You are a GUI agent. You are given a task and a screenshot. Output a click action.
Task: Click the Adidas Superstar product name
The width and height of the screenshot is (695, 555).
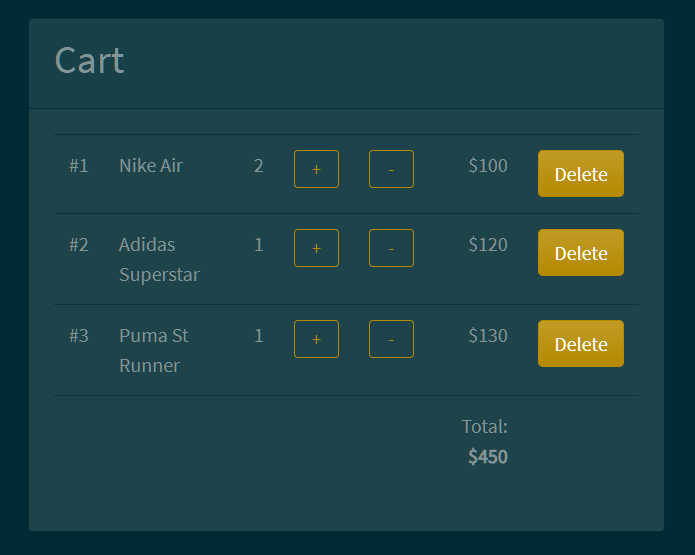coord(158,259)
